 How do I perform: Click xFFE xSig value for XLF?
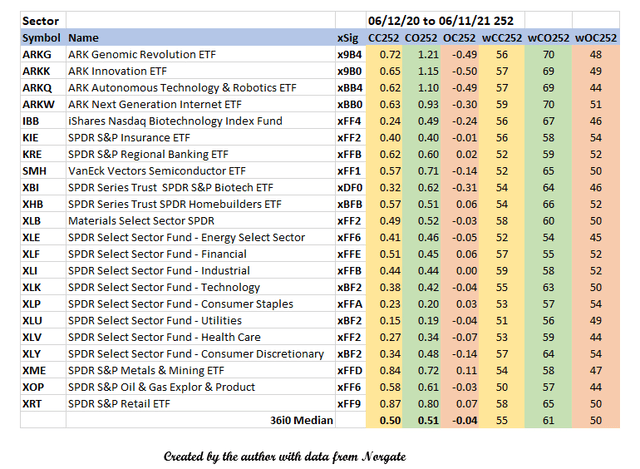tap(351, 254)
